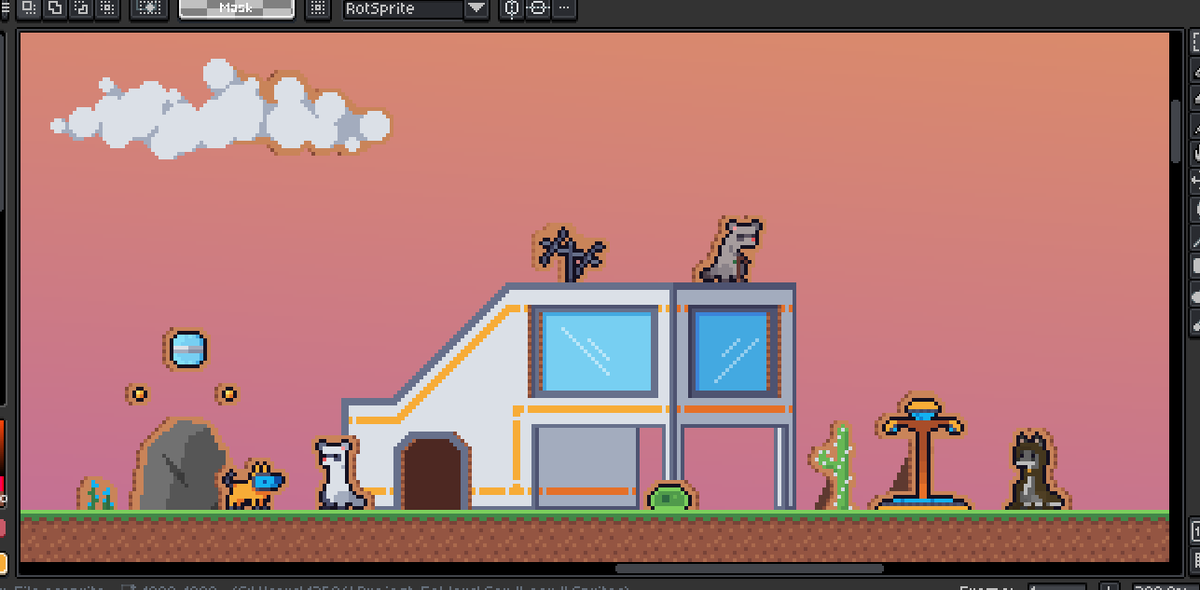Select the Rectangular Marquee tool
Screen dimensions: 1200x590
tap(1194, 44)
